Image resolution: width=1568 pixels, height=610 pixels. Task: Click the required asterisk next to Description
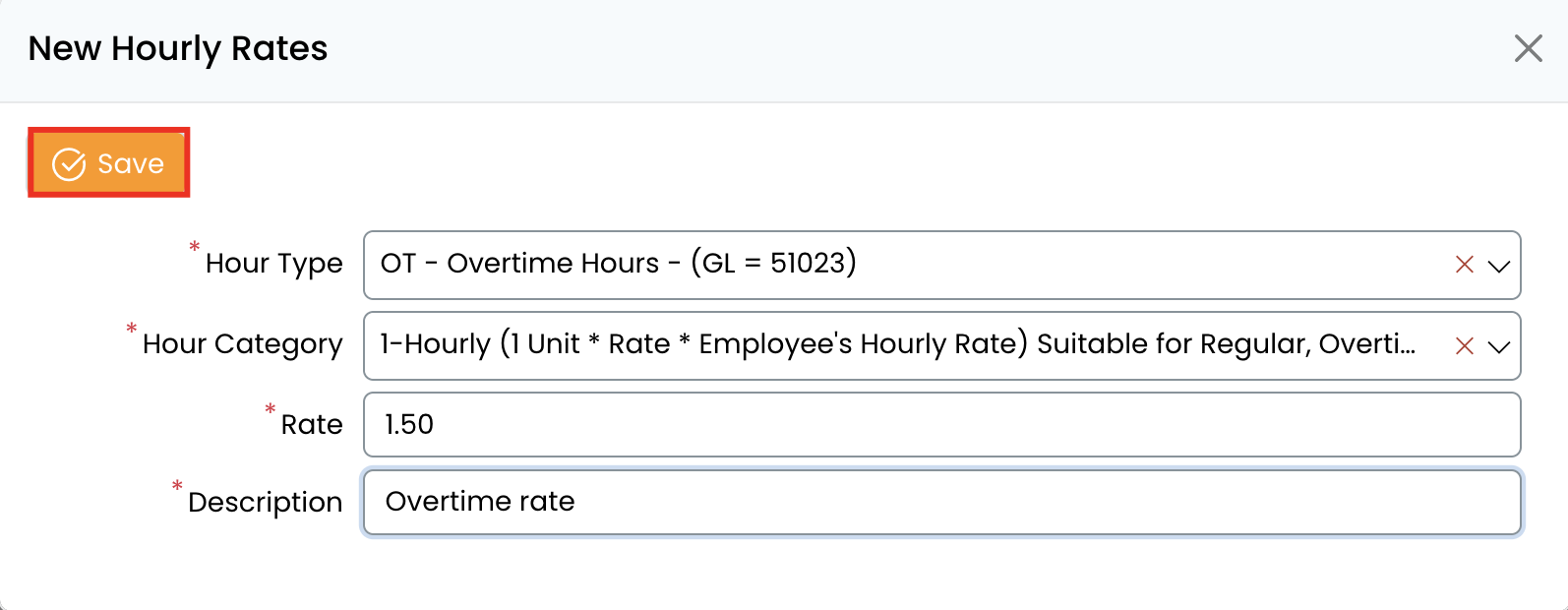(x=177, y=486)
